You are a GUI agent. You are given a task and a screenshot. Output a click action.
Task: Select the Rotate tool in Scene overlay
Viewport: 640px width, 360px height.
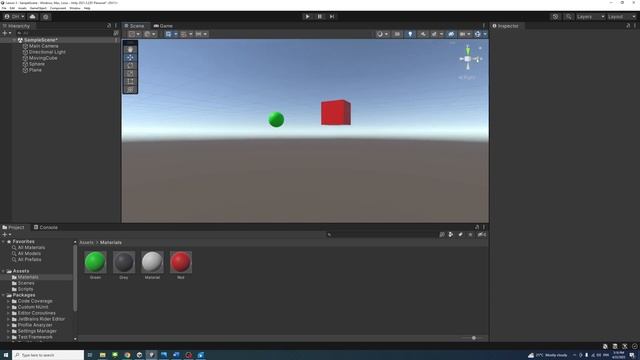pos(130,65)
